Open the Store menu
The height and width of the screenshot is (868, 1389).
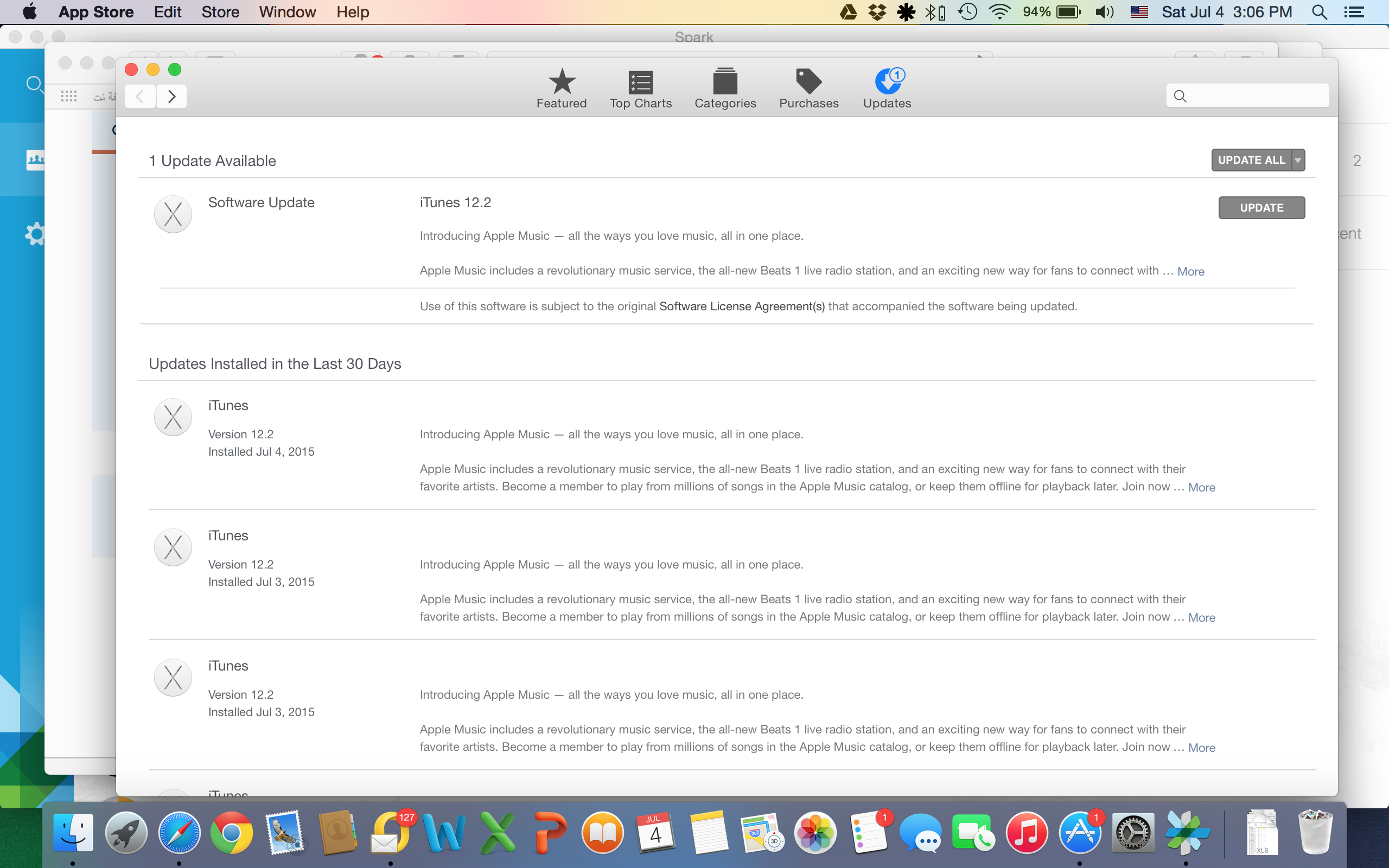(x=220, y=12)
